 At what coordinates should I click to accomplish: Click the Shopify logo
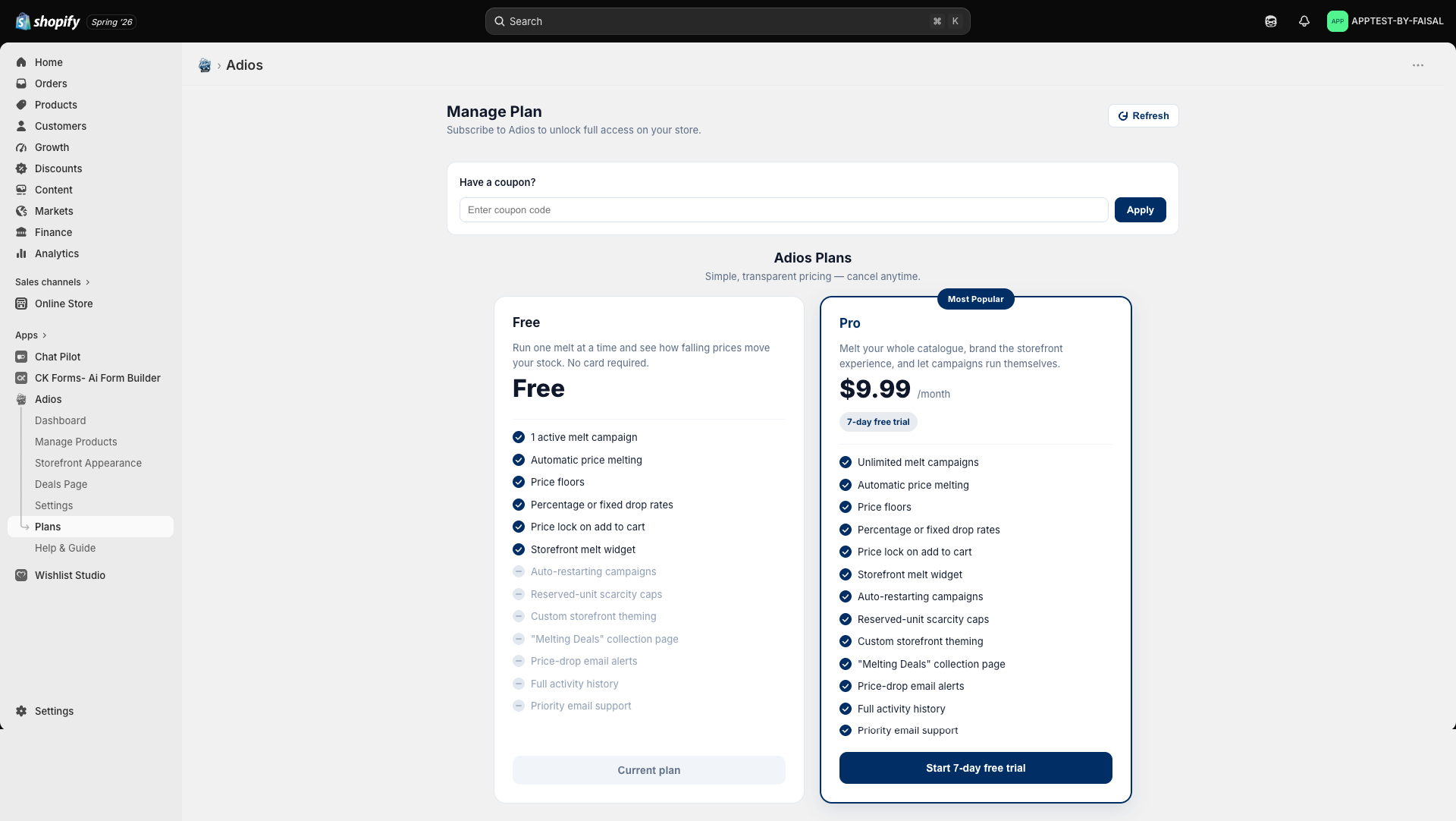[48, 21]
